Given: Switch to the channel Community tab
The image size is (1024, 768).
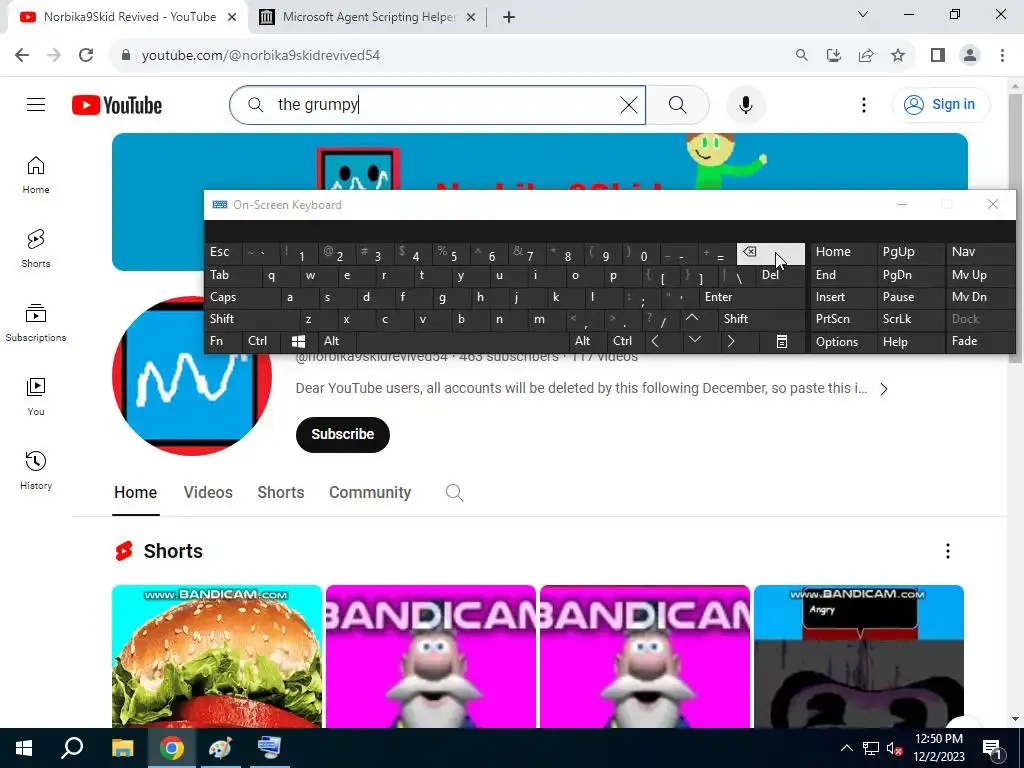Looking at the screenshot, I should (x=370, y=492).
